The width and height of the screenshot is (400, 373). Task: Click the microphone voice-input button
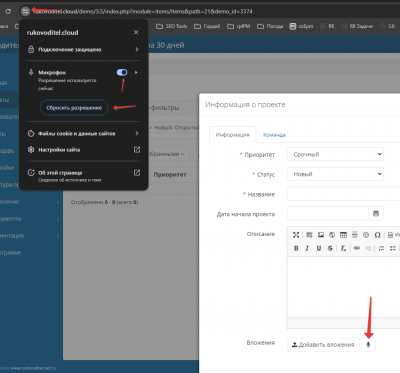click(x=368, y=345)
